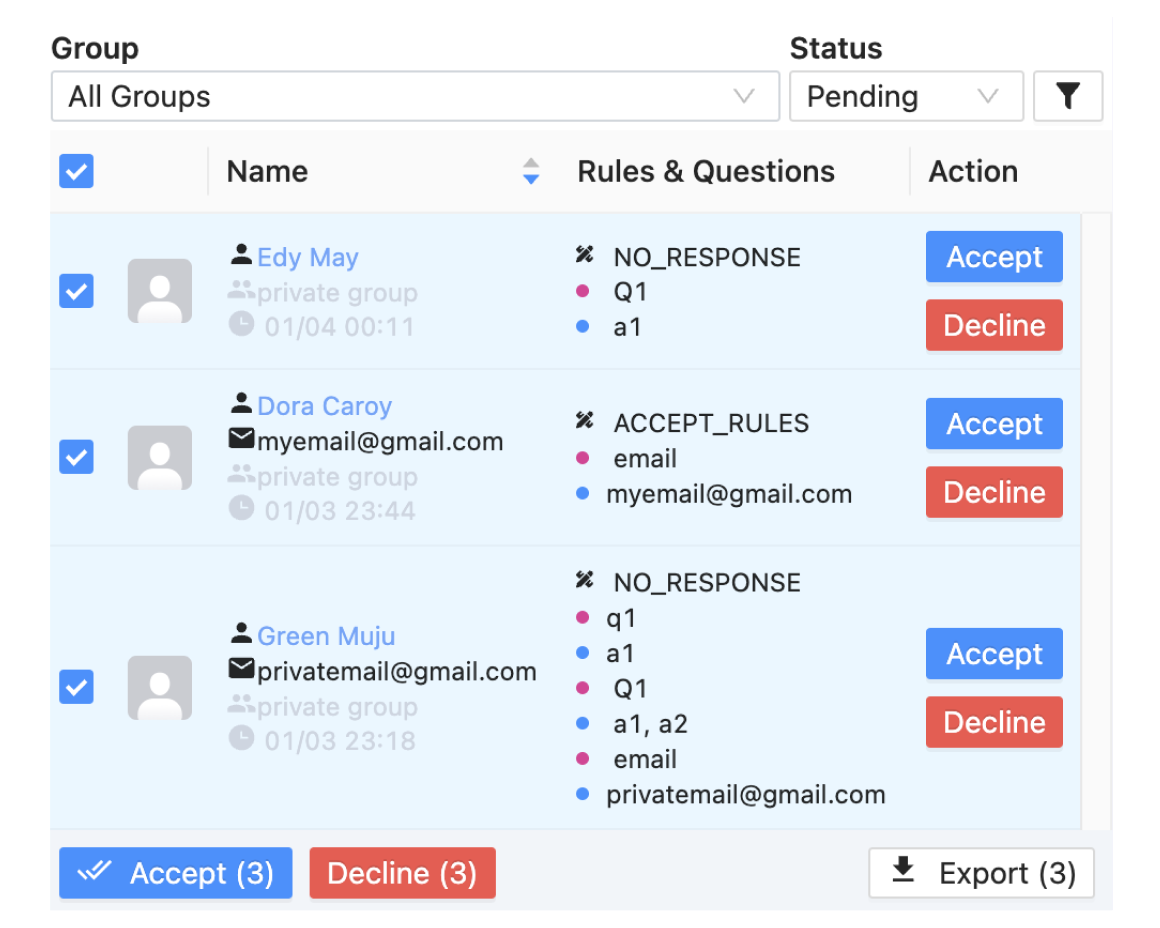This screenshot has height=928, width=1160.
Task: Open Dora Caroy's profile link
Action: point(324,405)
